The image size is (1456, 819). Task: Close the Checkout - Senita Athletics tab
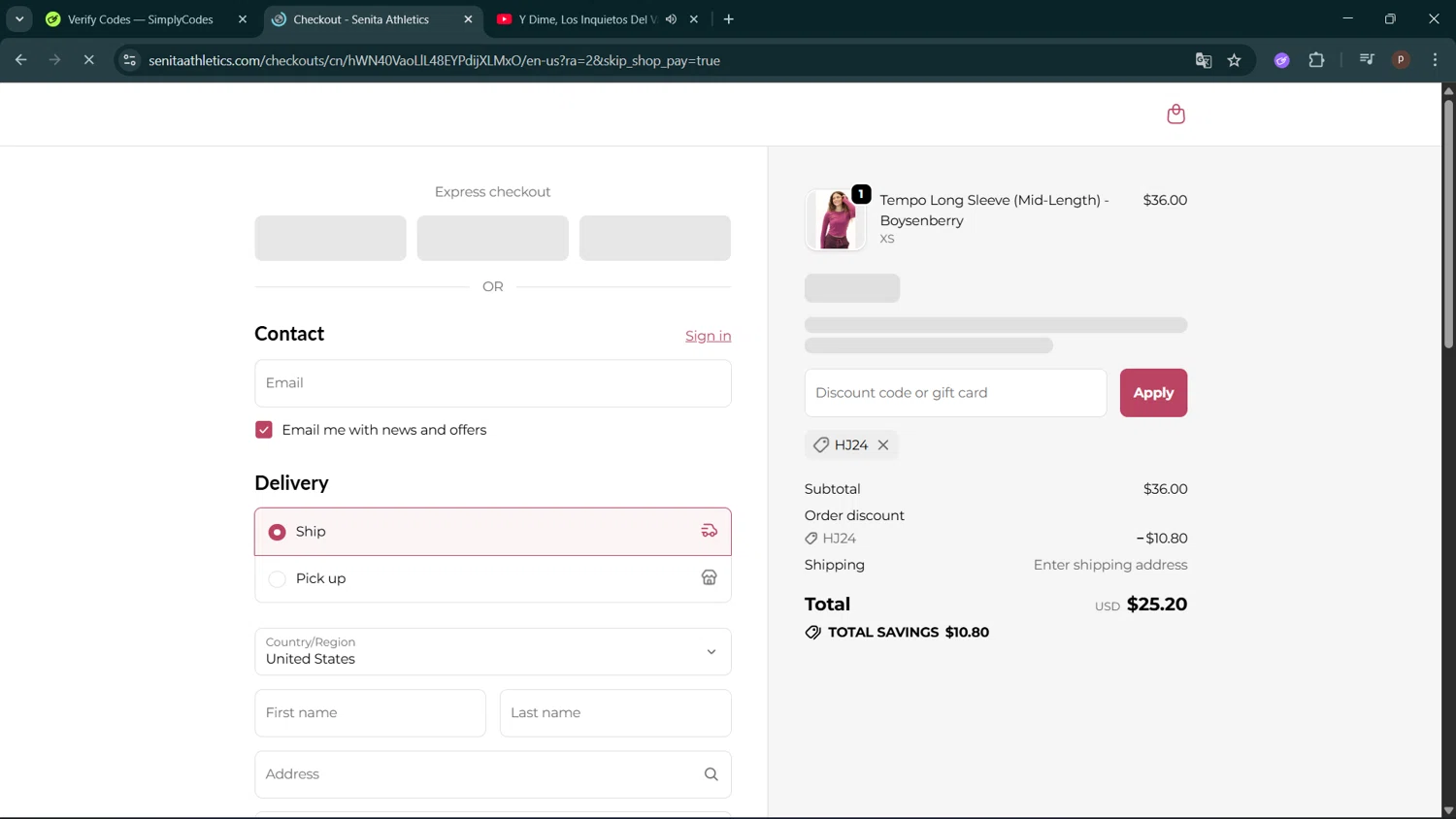click(x=469, y=19)
